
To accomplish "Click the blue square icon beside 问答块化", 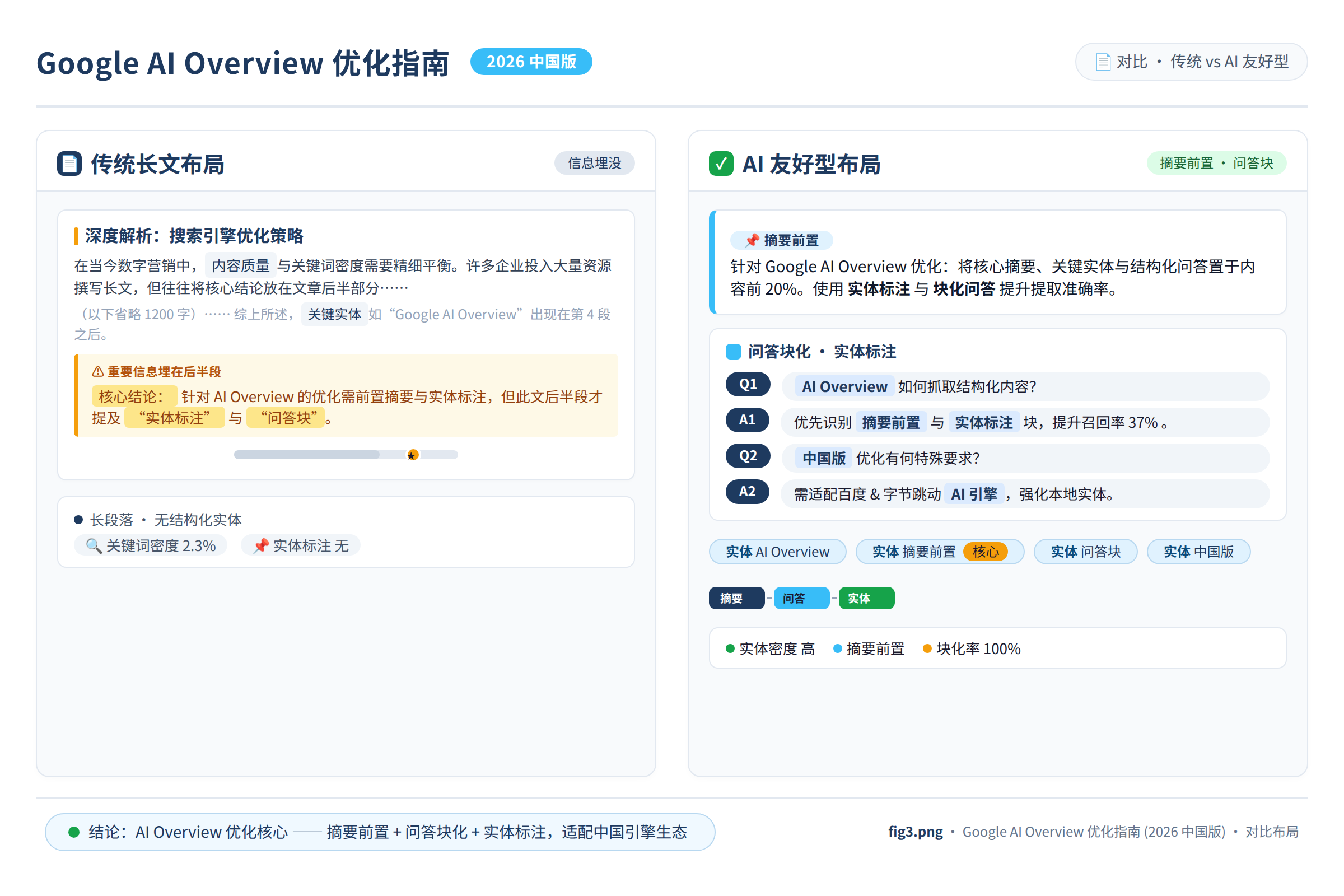I will click(x=733, y=352).
